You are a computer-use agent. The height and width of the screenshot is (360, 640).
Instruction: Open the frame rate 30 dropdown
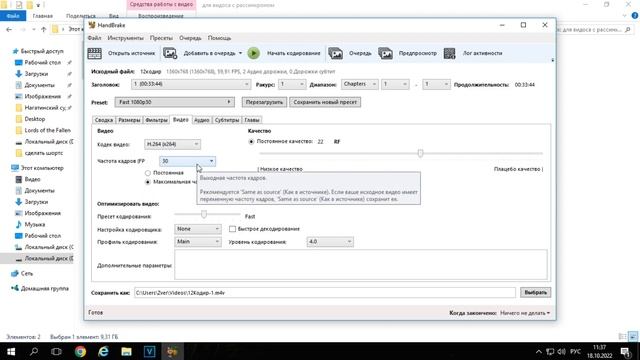tap(187, 161)
